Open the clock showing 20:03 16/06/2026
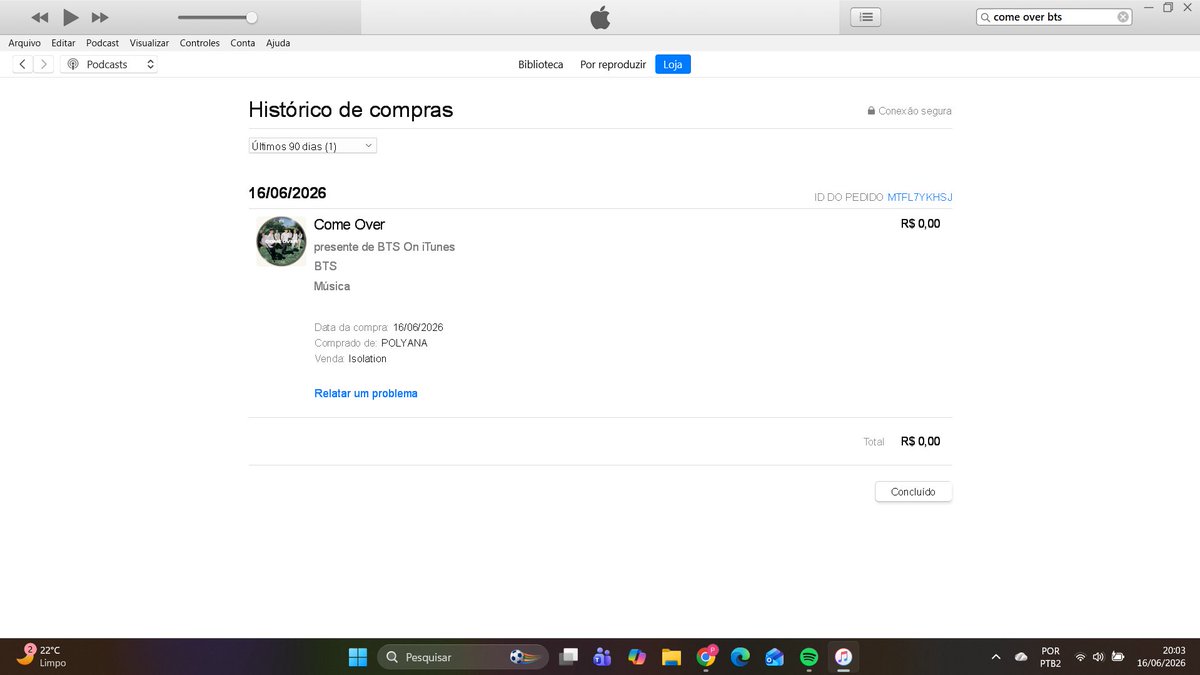 click(1160, 657)
